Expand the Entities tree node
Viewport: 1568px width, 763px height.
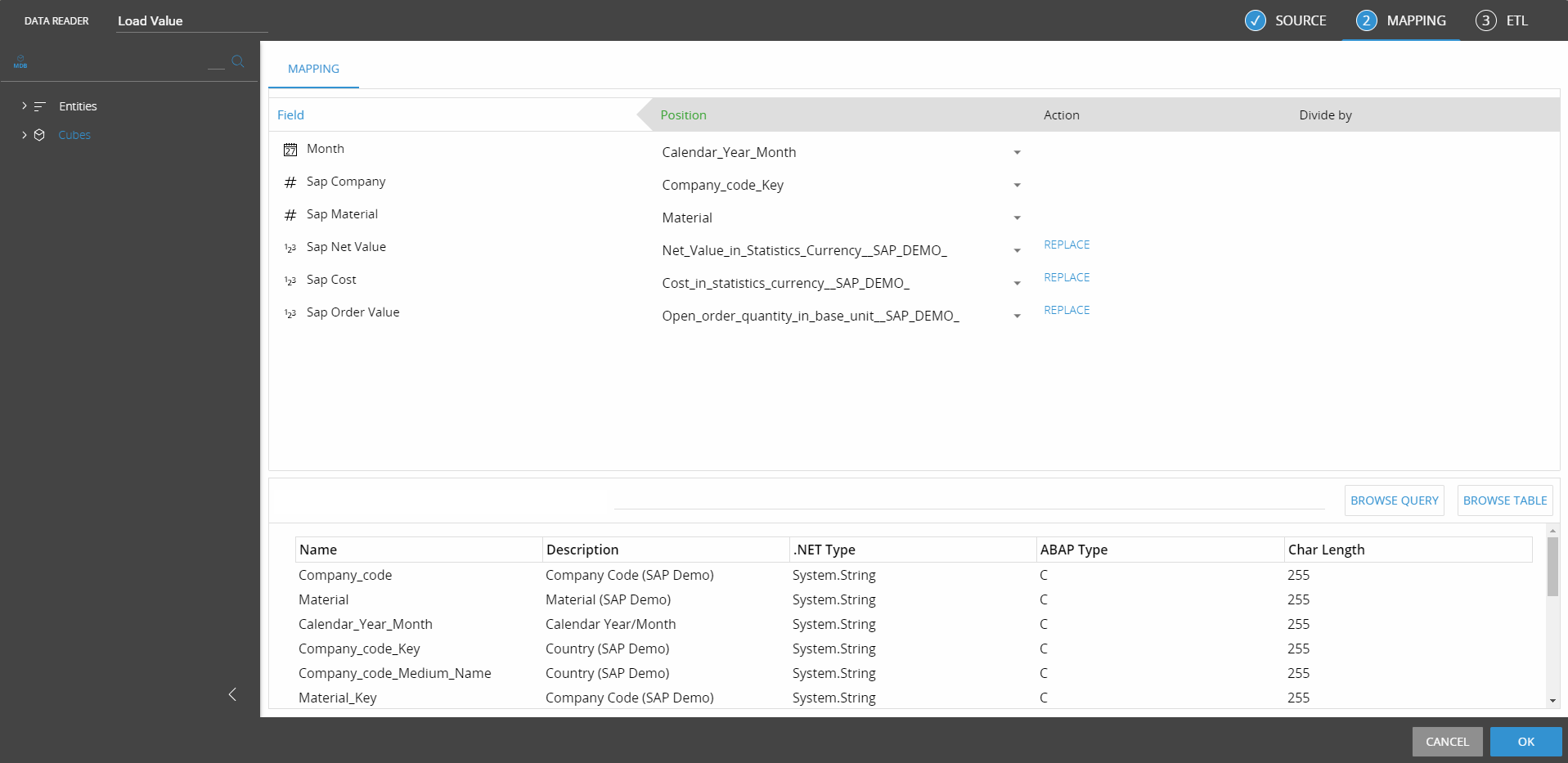click(24, 106)
